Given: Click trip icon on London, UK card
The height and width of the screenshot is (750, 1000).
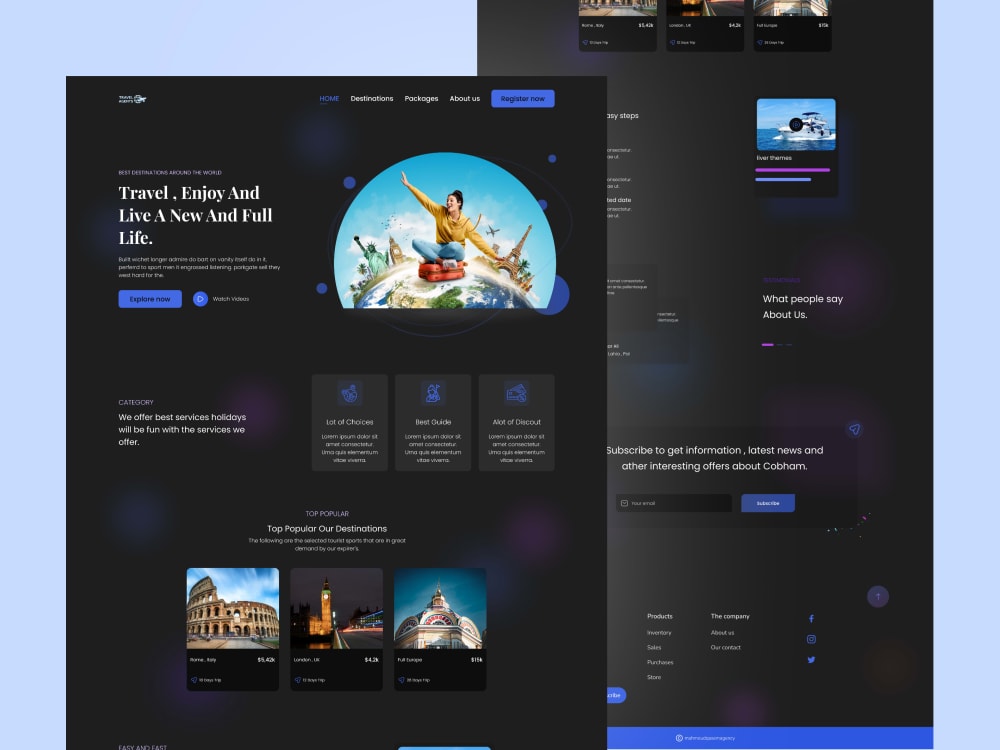Looking at the screenshot, I should [298, 680].
